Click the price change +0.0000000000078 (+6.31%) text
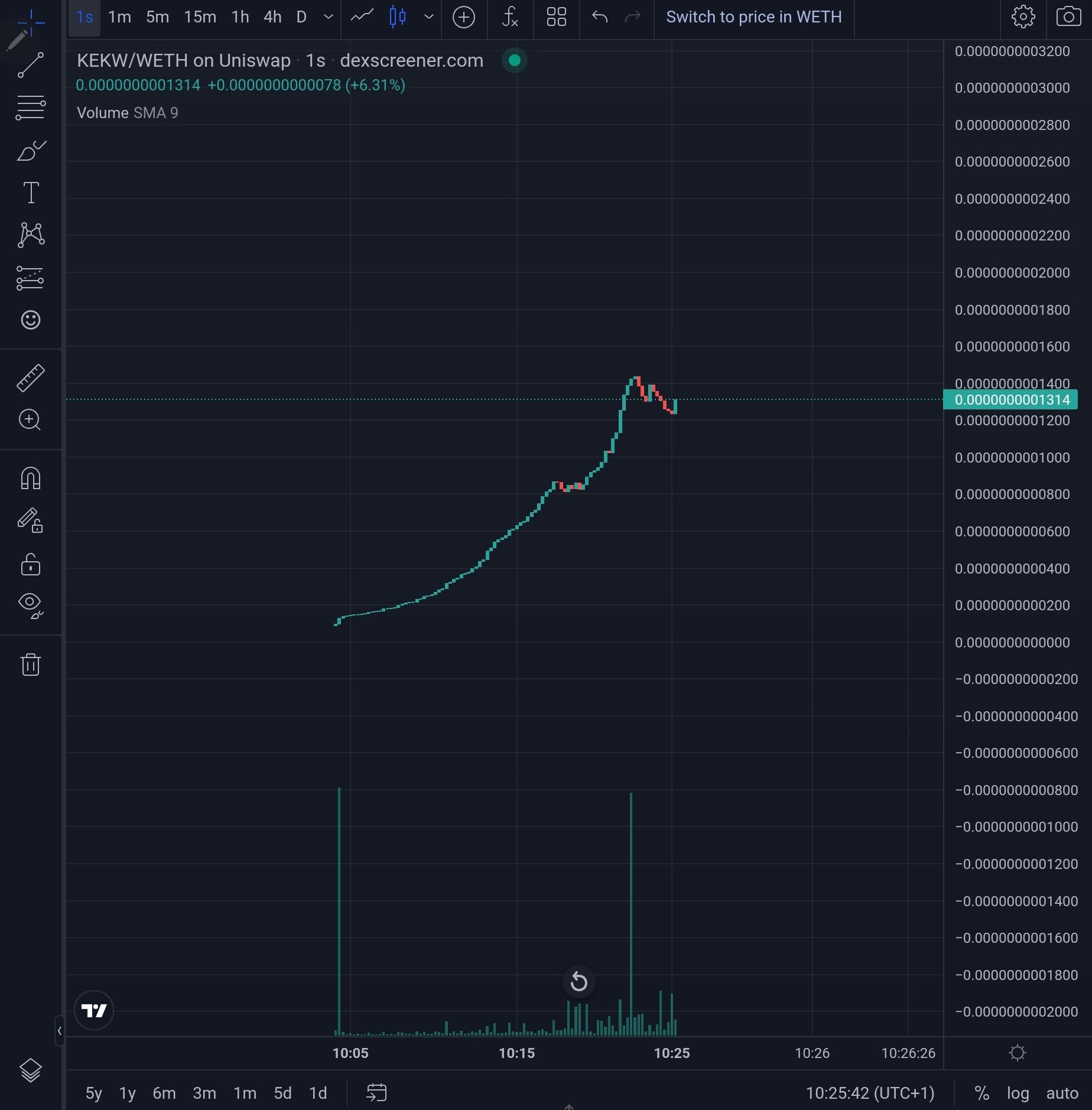The height and width of the screenshot is (1110, 1092). pyautogui.click(x=306, y=86)
